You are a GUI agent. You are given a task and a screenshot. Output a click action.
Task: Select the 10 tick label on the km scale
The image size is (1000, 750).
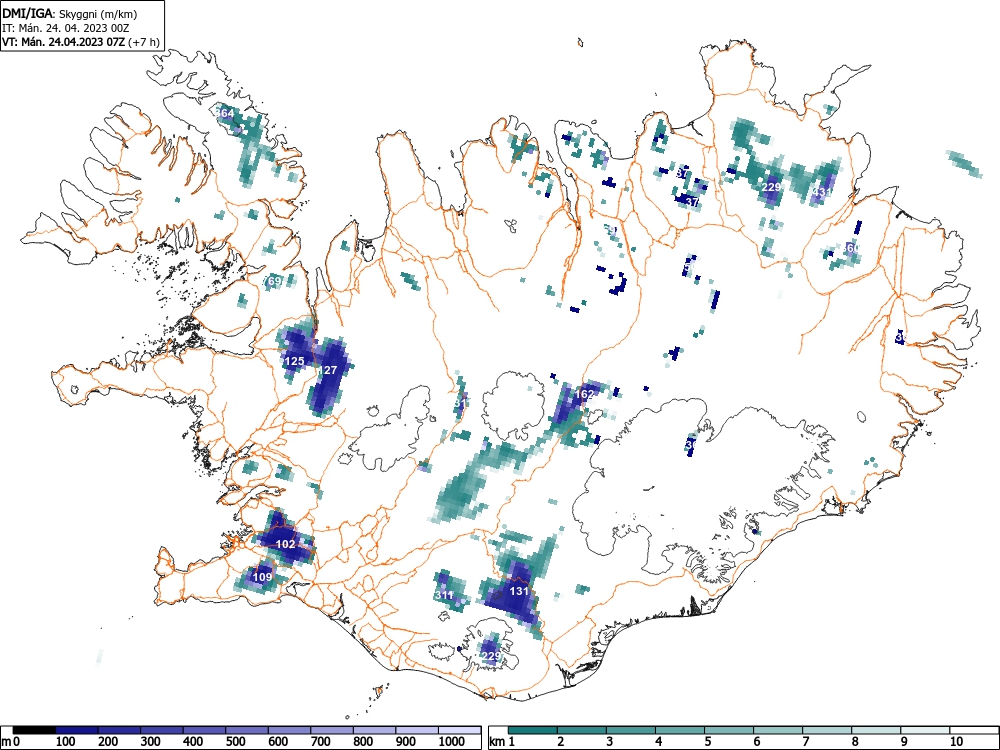[955, 741]
